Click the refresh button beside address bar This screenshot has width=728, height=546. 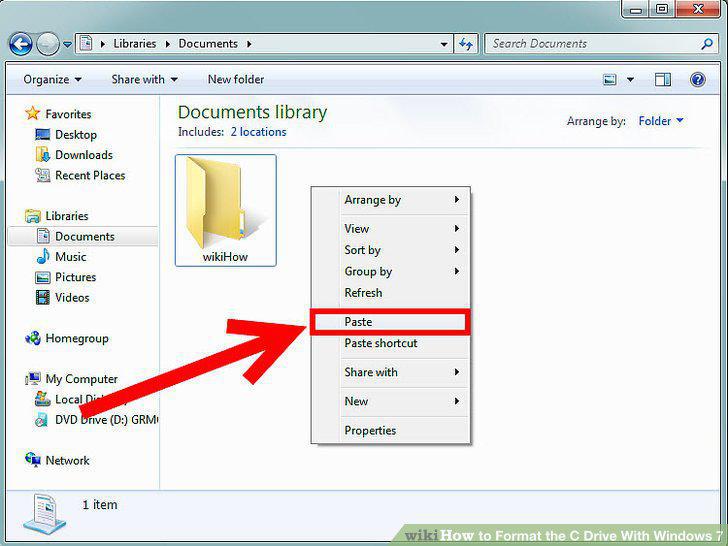pos(466,44)
